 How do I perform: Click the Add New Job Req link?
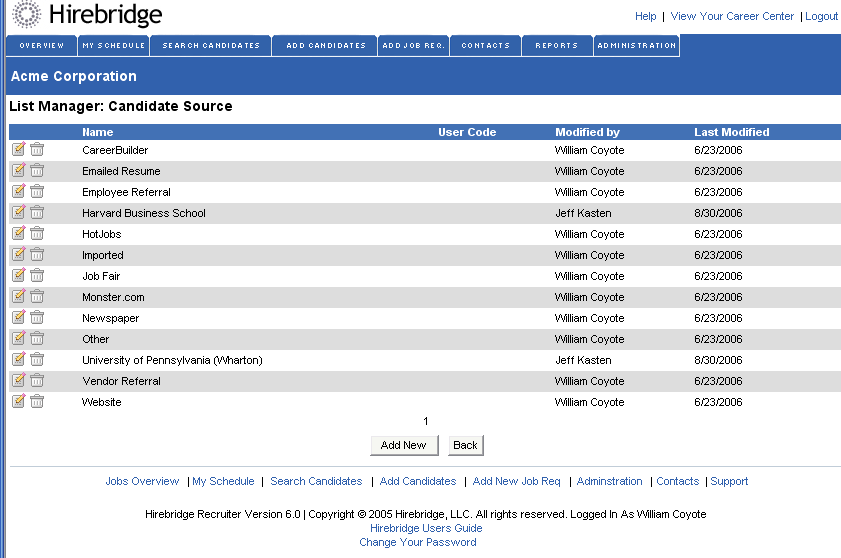click(x=517, y=481)
